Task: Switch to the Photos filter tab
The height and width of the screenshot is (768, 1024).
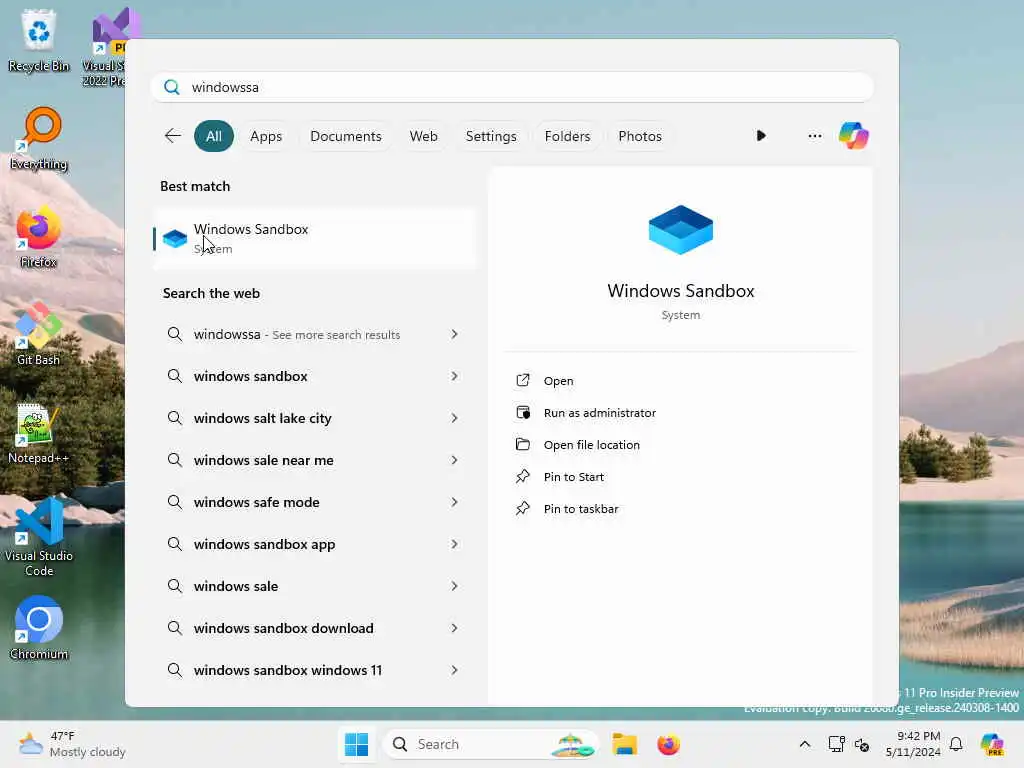Action: (640, 136)
